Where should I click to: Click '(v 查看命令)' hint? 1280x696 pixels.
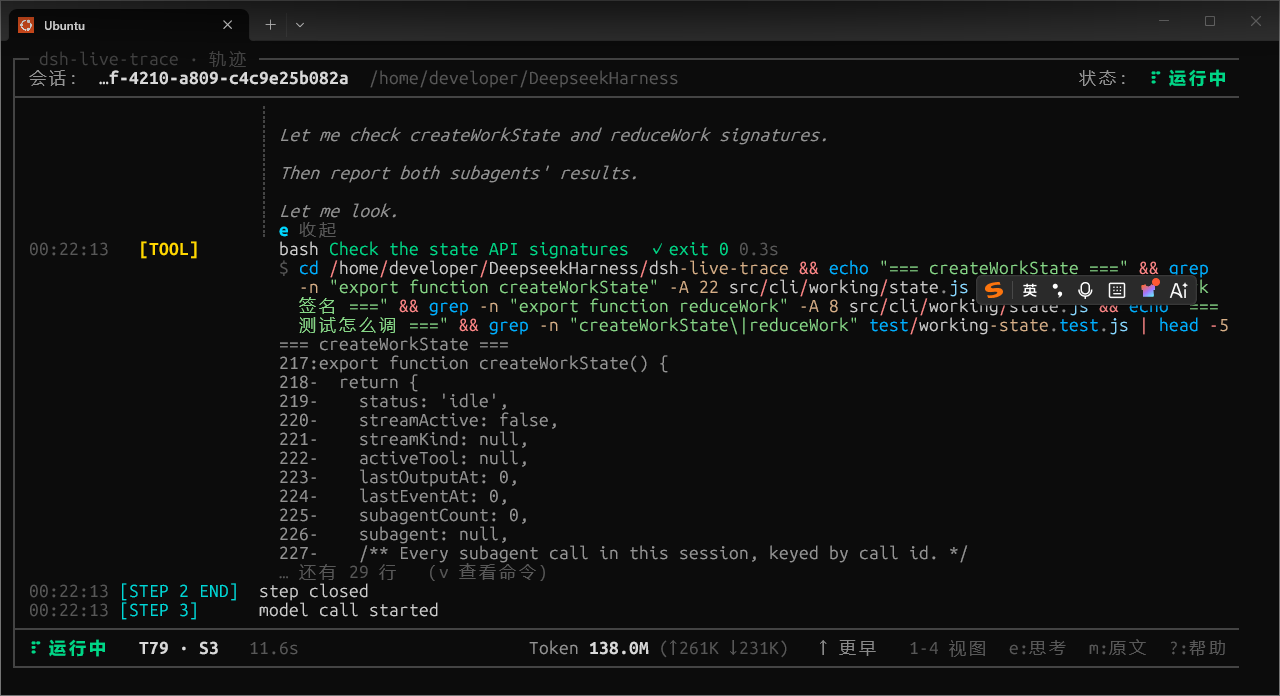click(487, 572)
